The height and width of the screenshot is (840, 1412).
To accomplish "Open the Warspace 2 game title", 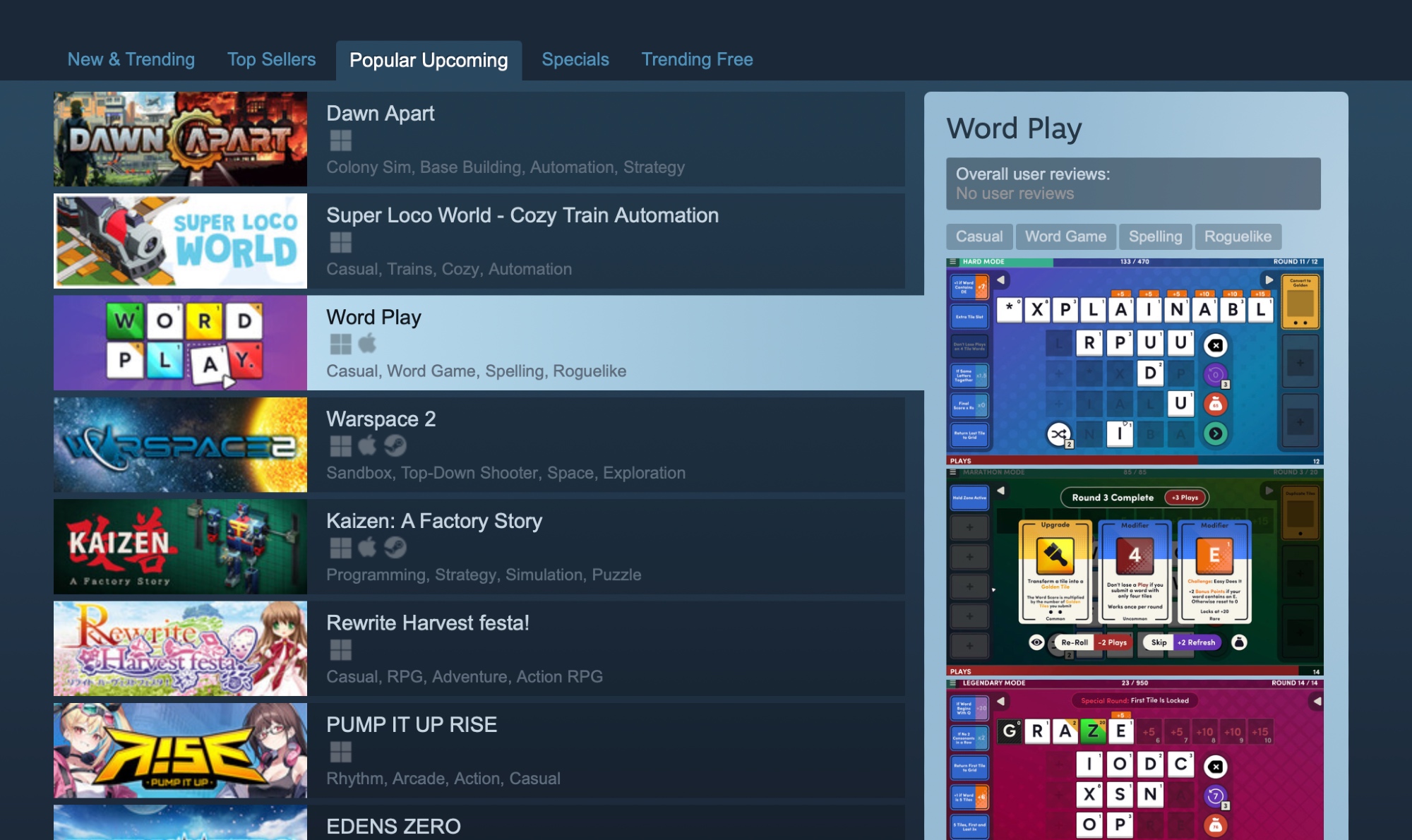I will point(381,419).
